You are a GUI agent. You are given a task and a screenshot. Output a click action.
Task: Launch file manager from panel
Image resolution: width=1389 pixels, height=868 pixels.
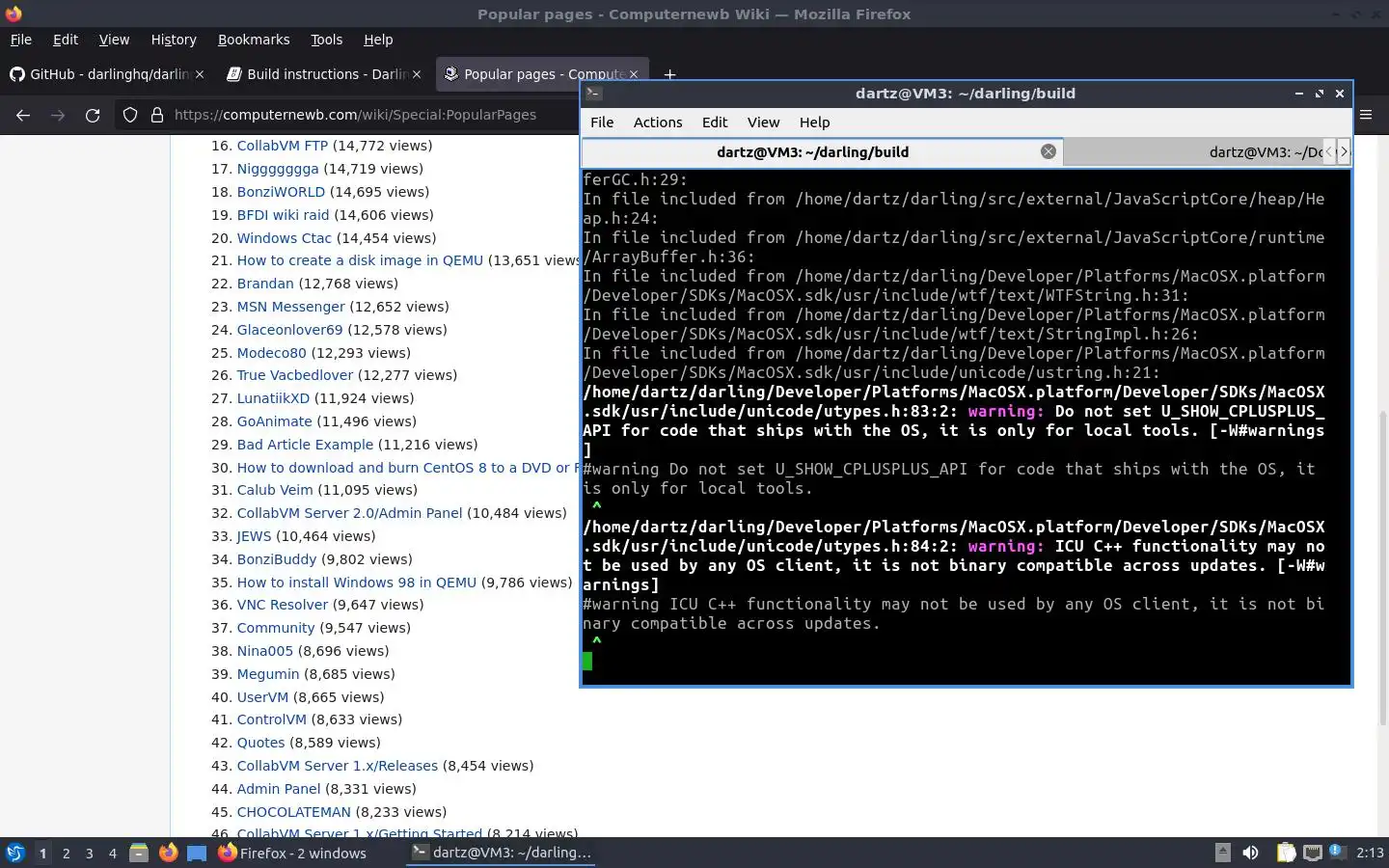pyautogui.click(x=139, y=853)
